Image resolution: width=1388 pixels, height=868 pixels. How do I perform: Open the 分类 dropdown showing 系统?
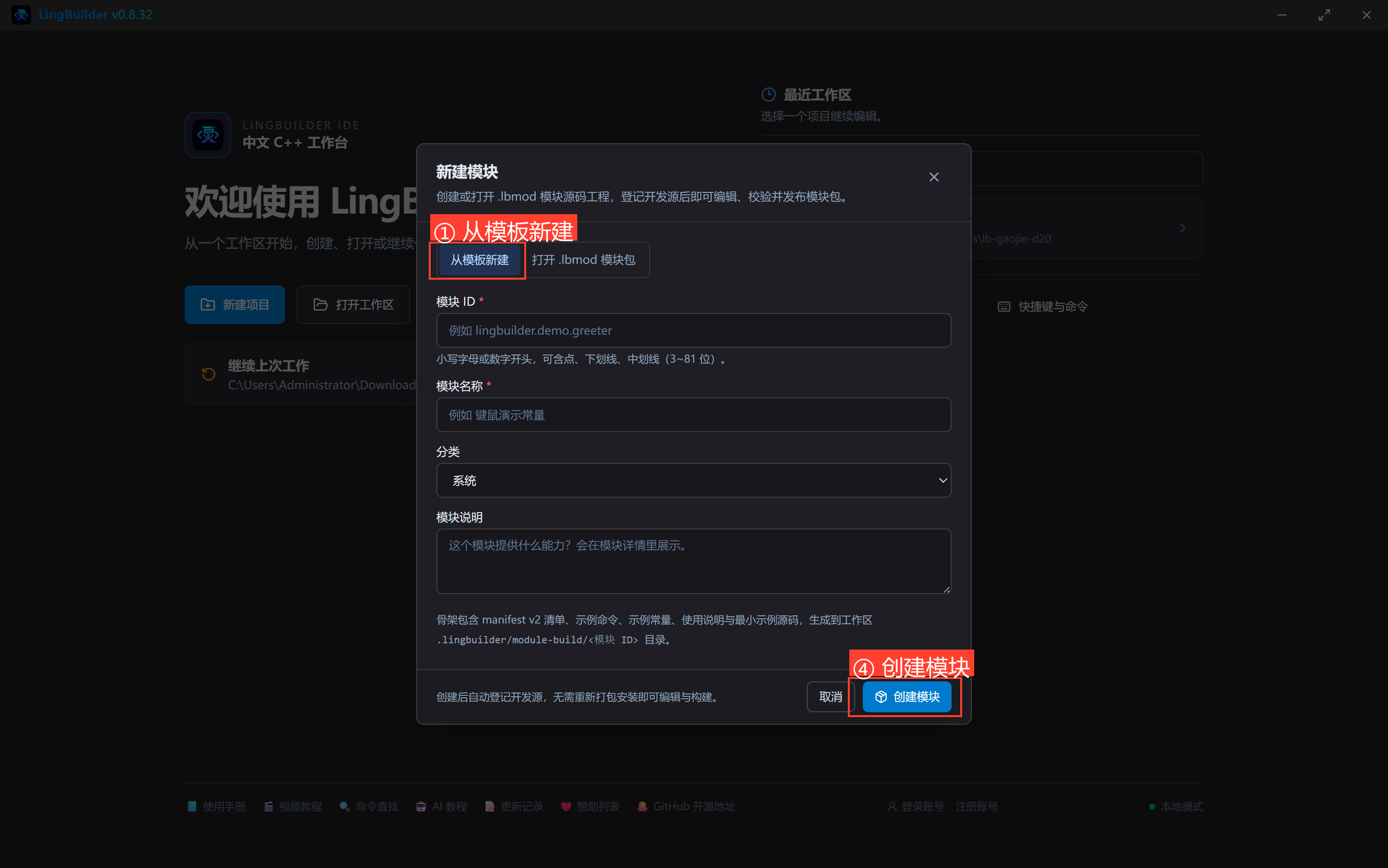tap(694, 480)
